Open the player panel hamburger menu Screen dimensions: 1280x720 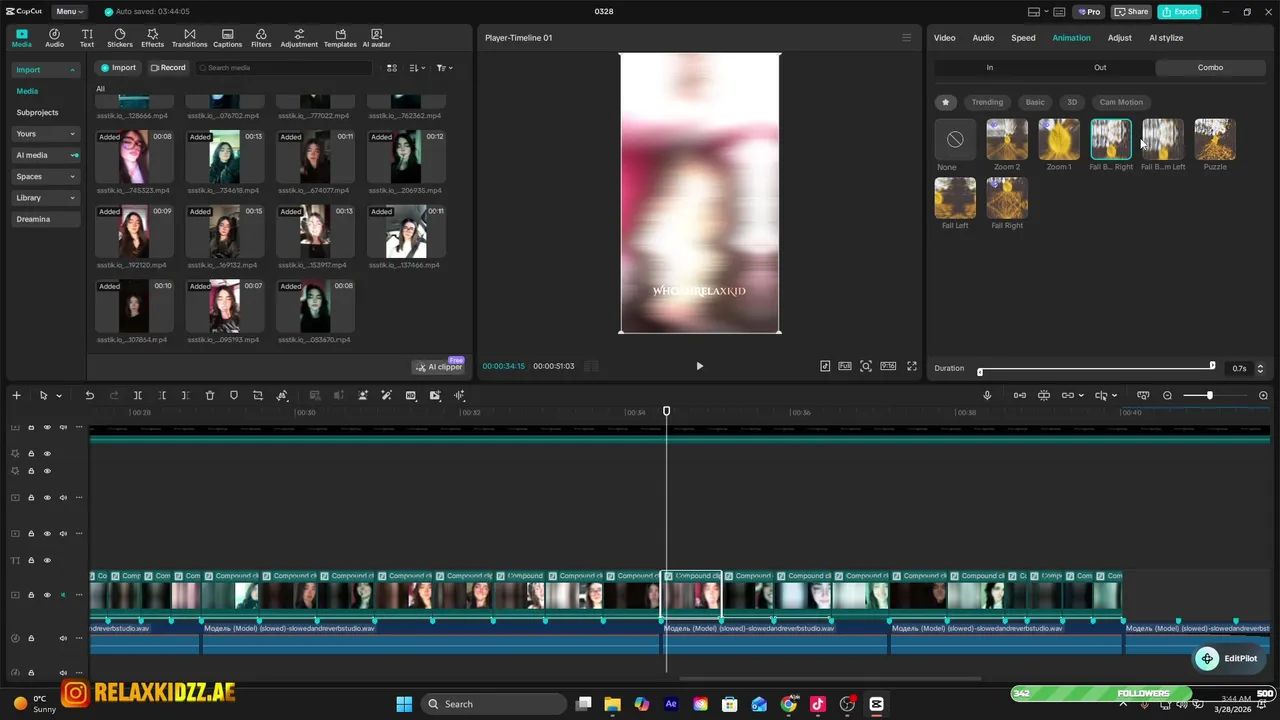(907, 38)
